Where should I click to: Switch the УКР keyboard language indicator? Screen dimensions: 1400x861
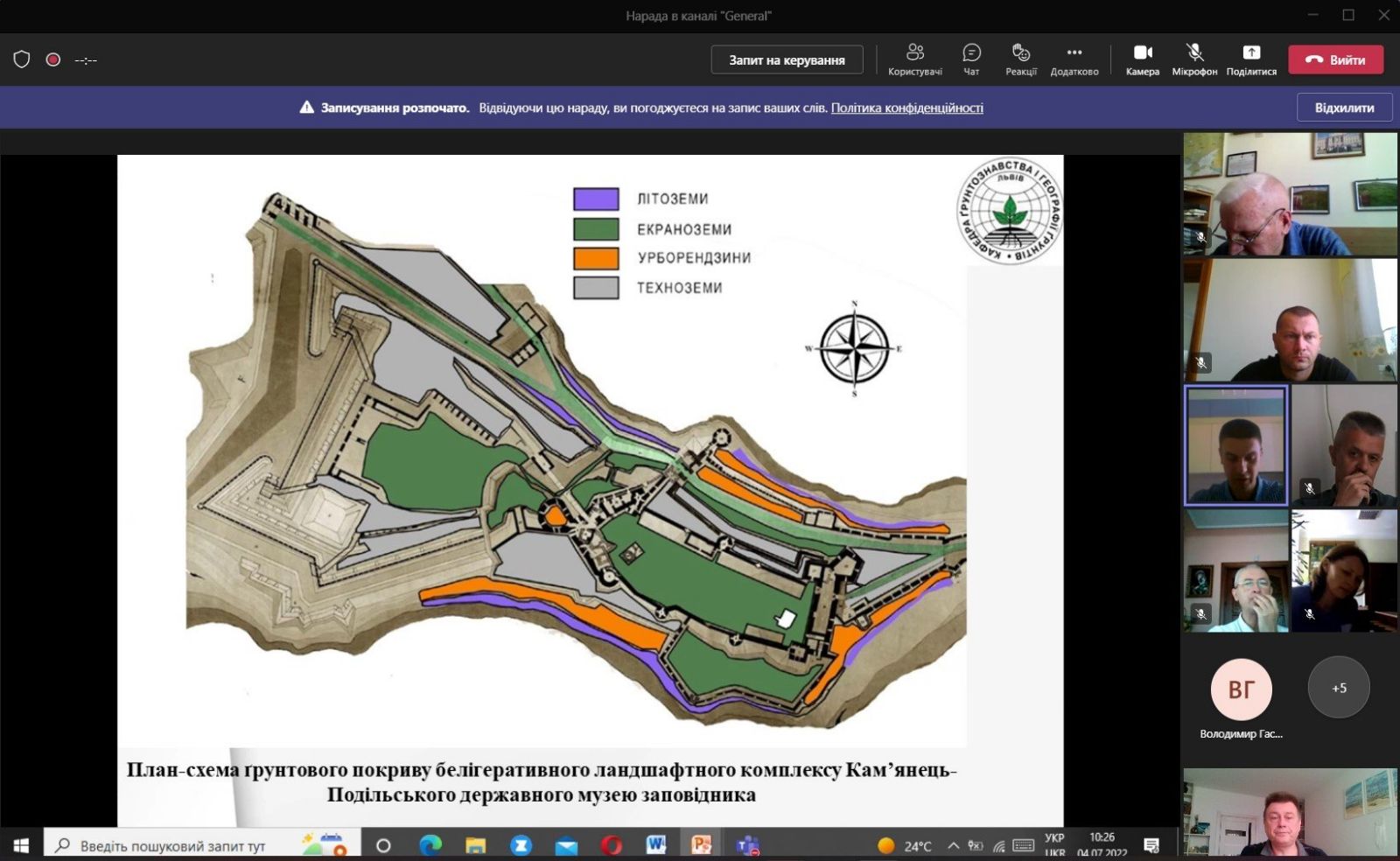[1054, 844]
